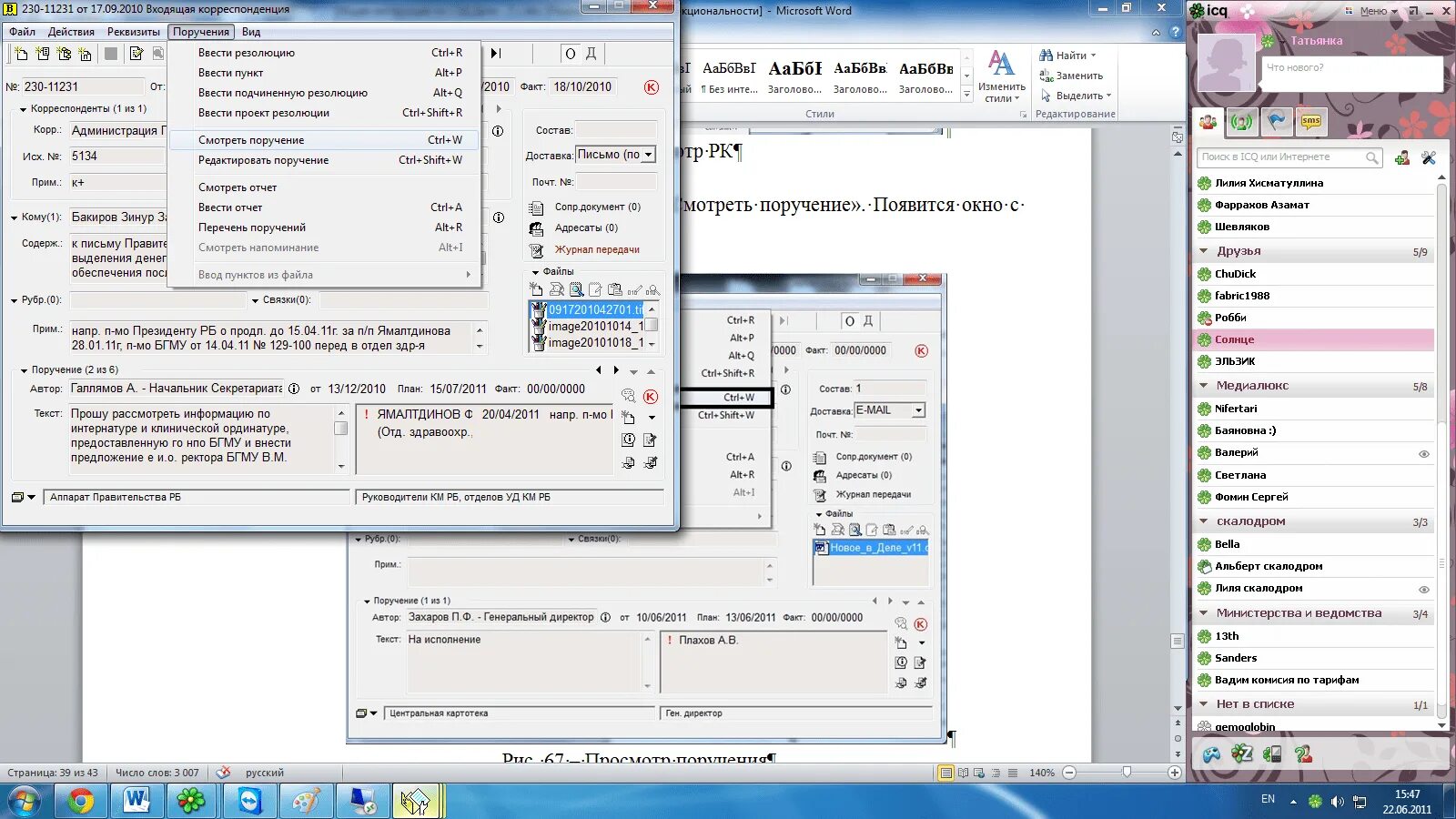Click the ICQ add contact icon

tap(1402, 157)
